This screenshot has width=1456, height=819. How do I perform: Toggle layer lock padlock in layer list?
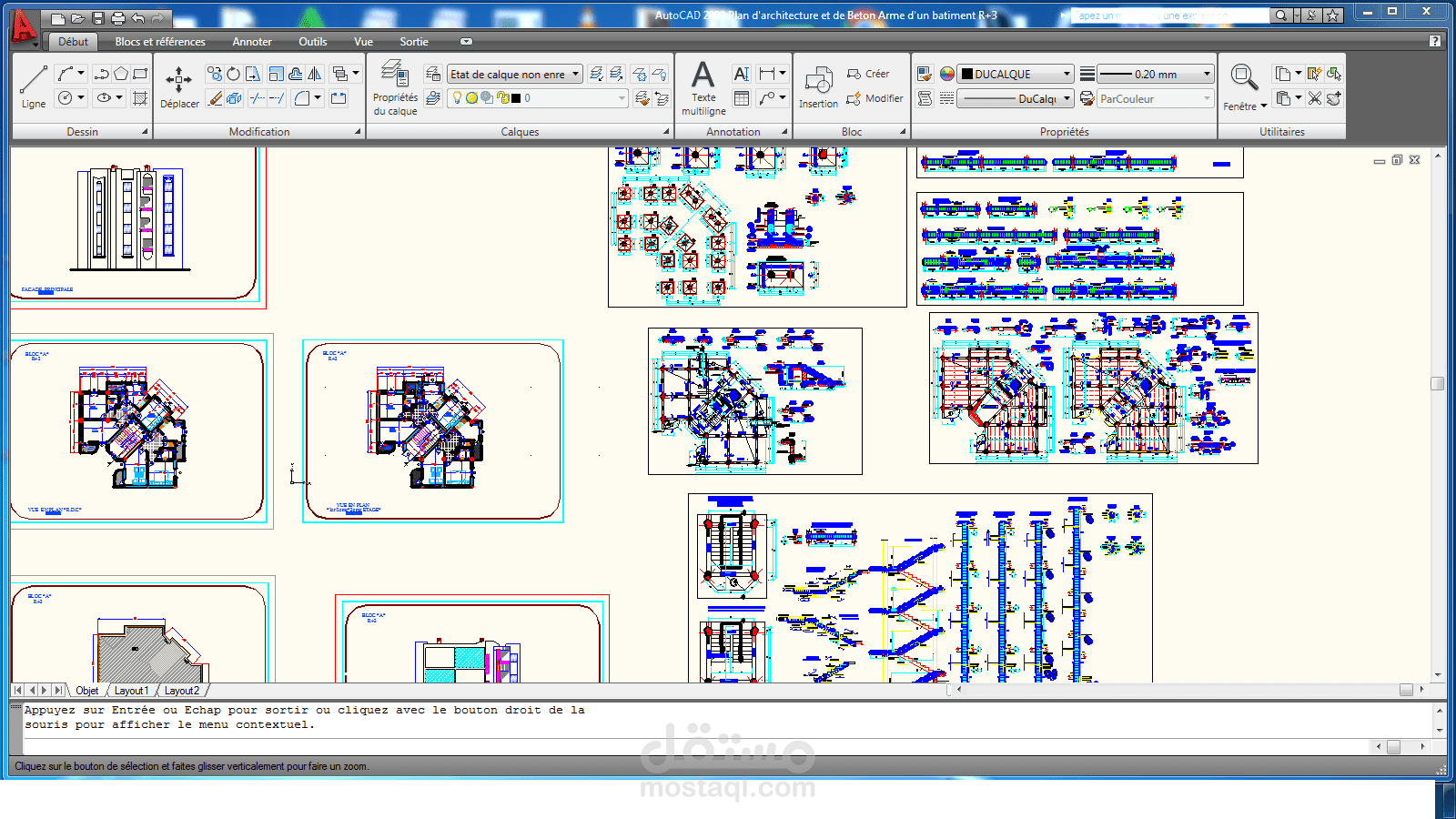501,98
